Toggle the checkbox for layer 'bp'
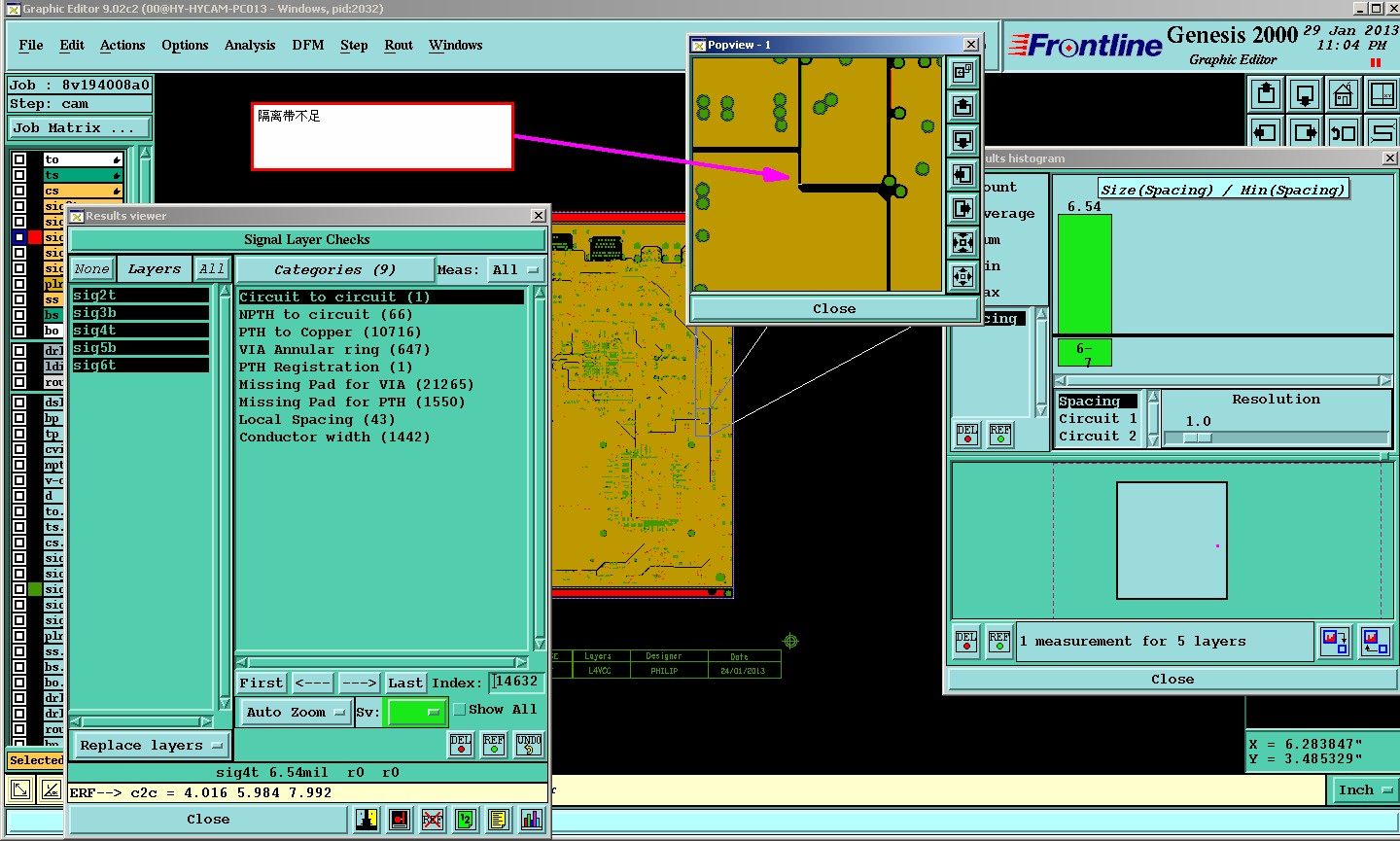Viewport: 1400px width, 841px height. pos(19,418)
